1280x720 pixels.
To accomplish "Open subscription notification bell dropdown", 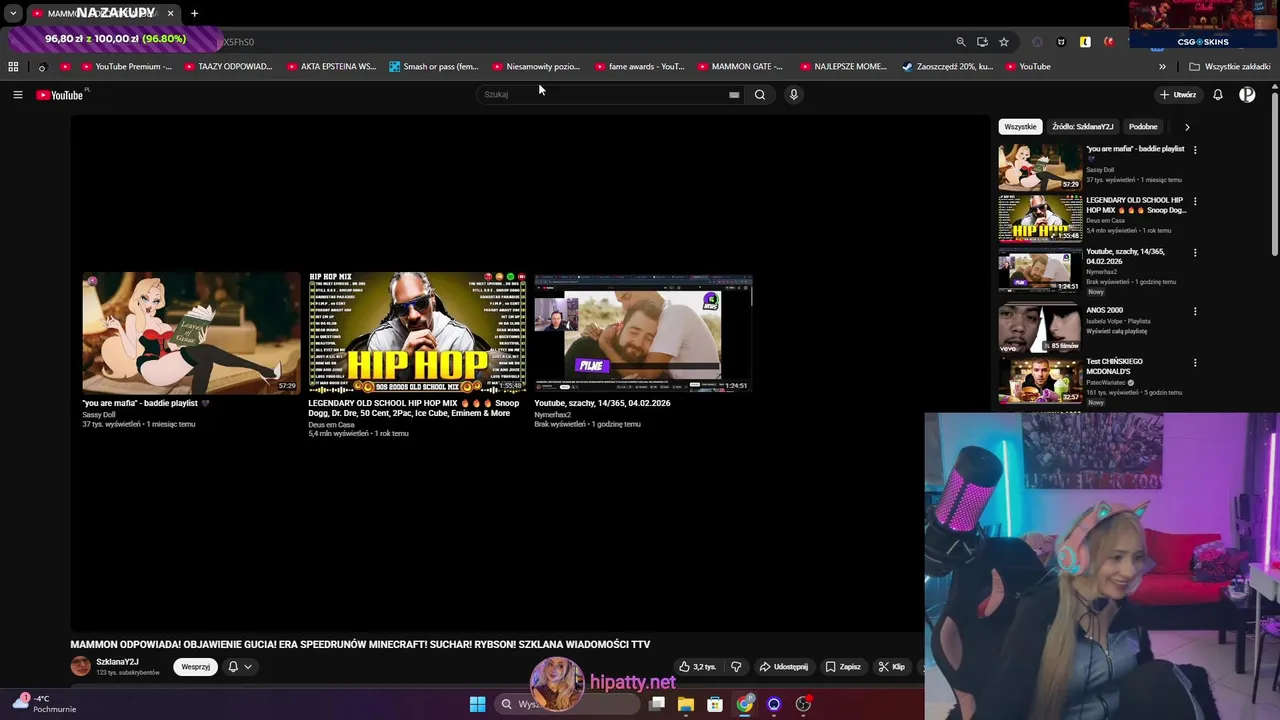I will pyautogui.click(x=240, y=667).
